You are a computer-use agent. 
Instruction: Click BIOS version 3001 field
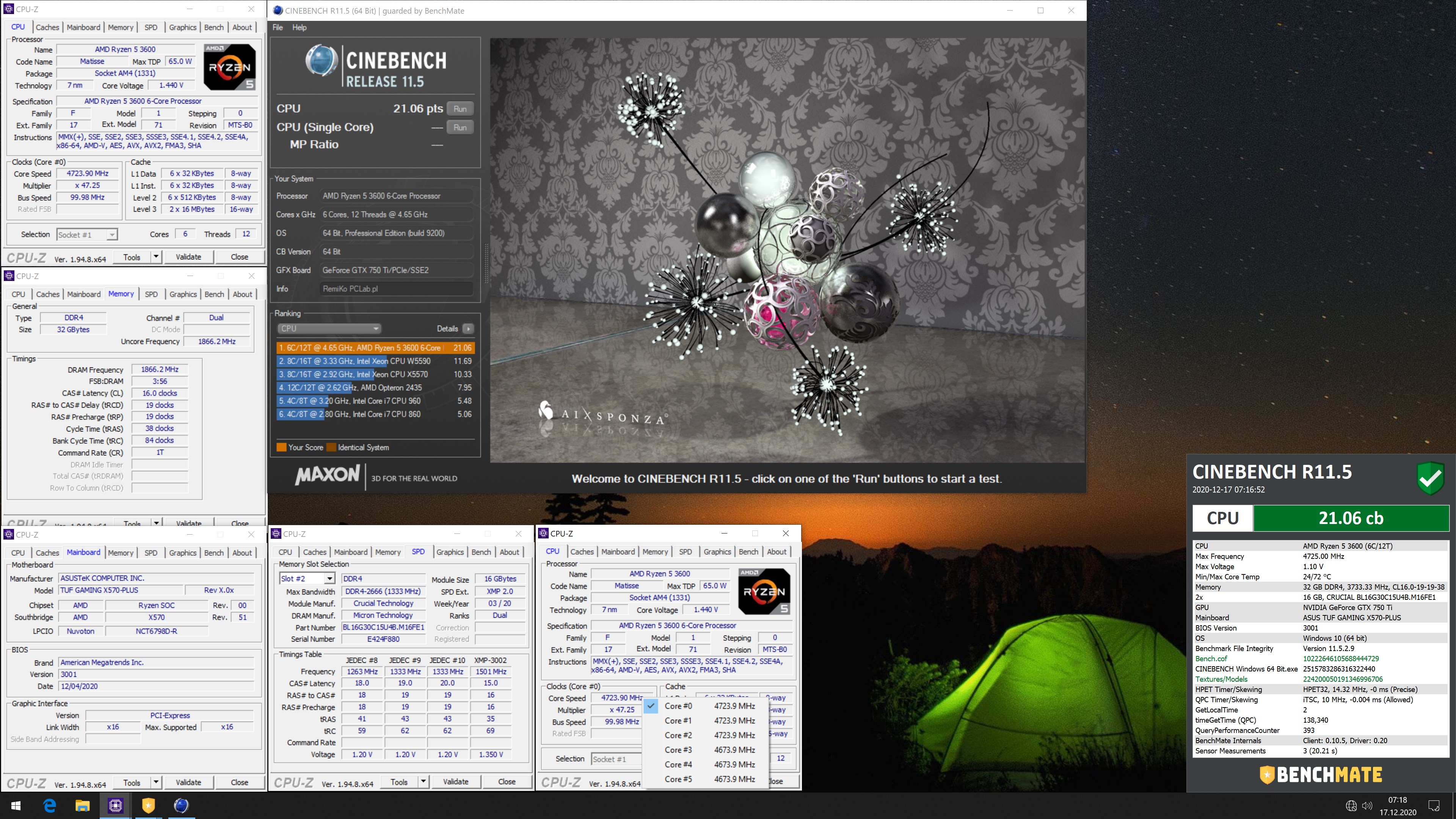(157, 674)
